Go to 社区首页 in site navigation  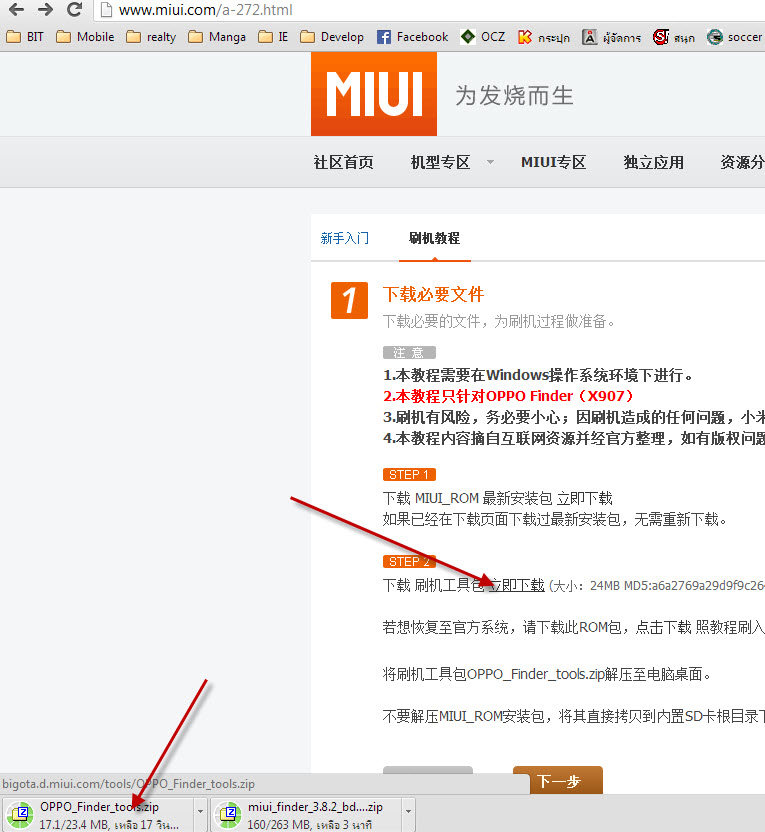343,162
